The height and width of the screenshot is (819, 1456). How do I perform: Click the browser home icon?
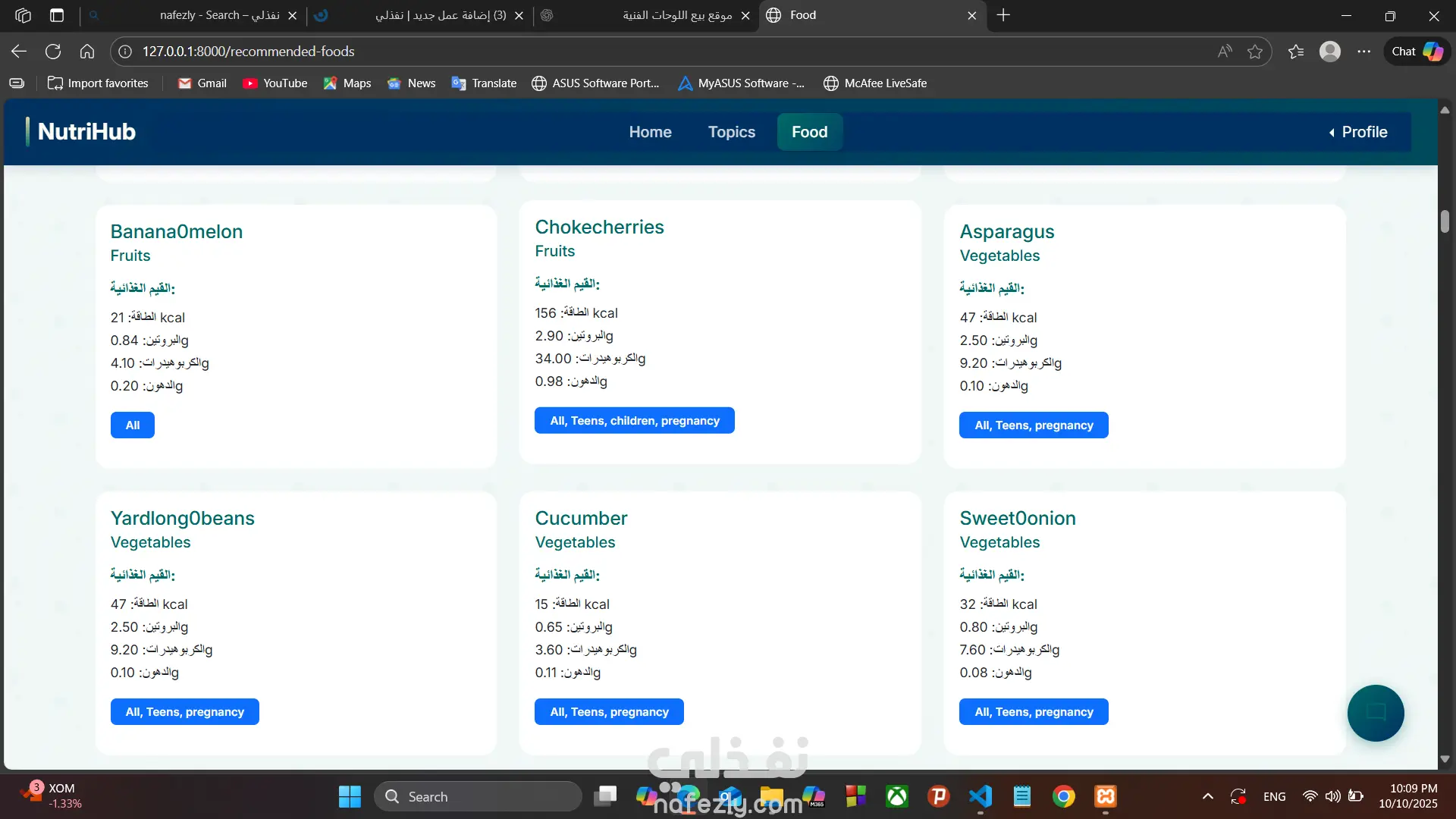tap(87, 52)
